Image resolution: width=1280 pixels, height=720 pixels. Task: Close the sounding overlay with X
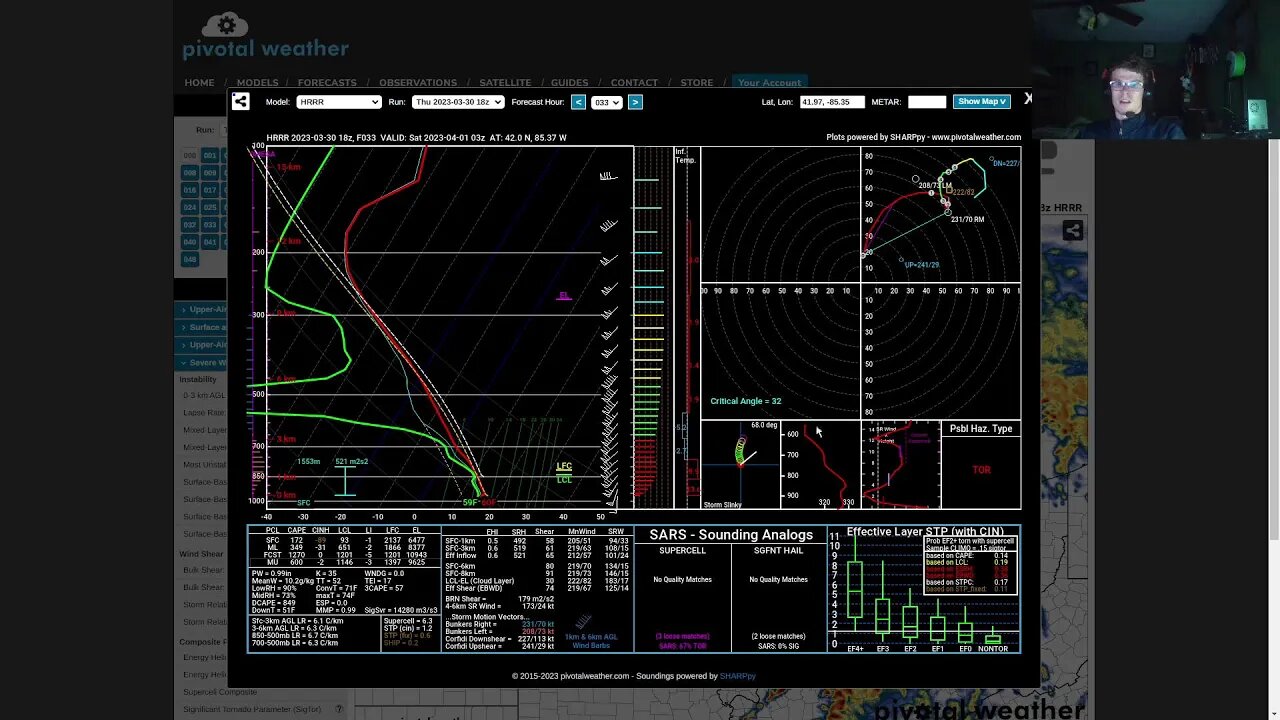[x=1027, y=98]
